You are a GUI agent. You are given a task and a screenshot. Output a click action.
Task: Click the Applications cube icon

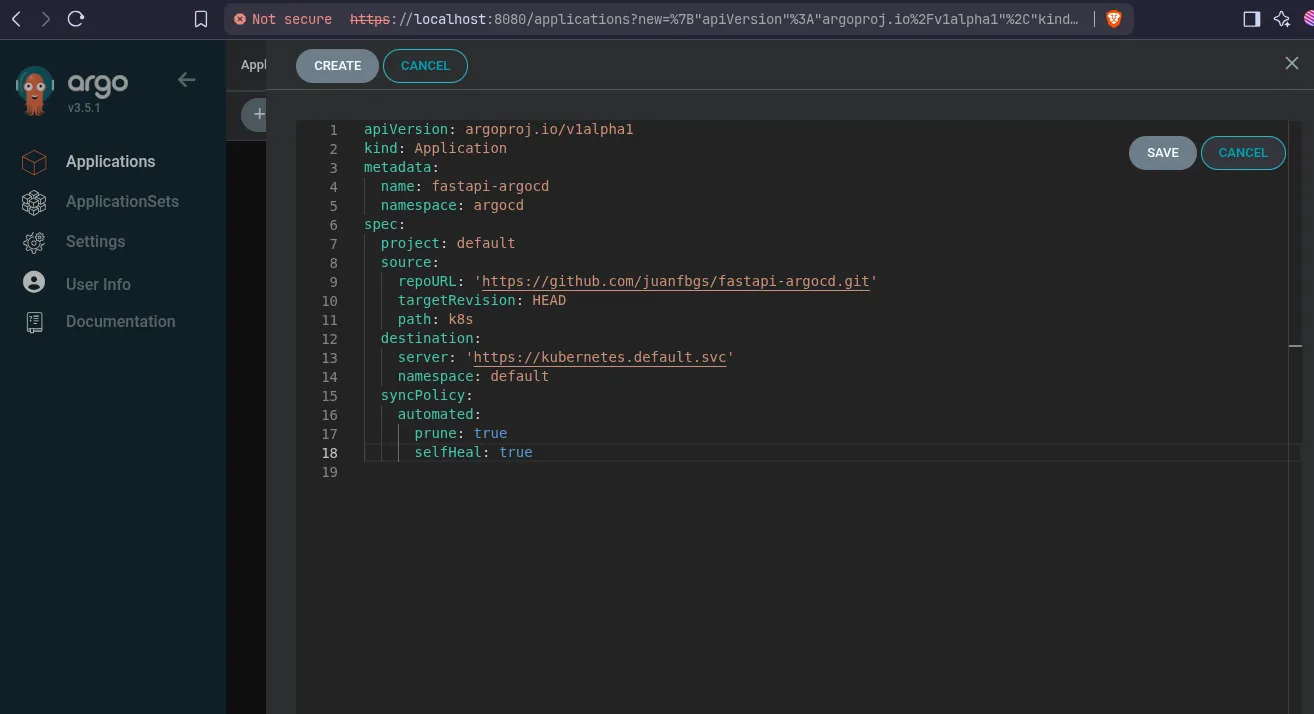34,162
